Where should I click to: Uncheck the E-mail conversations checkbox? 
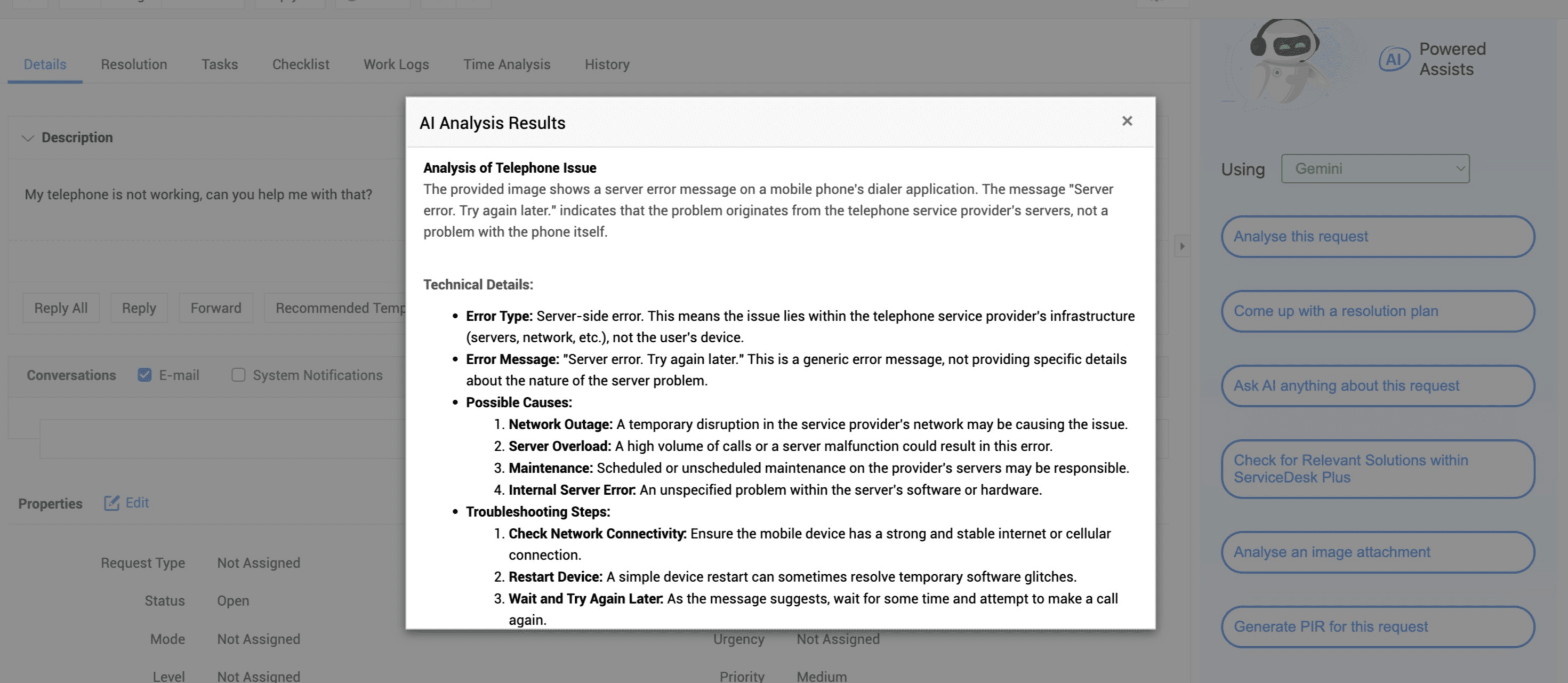[x=144, y=375]
